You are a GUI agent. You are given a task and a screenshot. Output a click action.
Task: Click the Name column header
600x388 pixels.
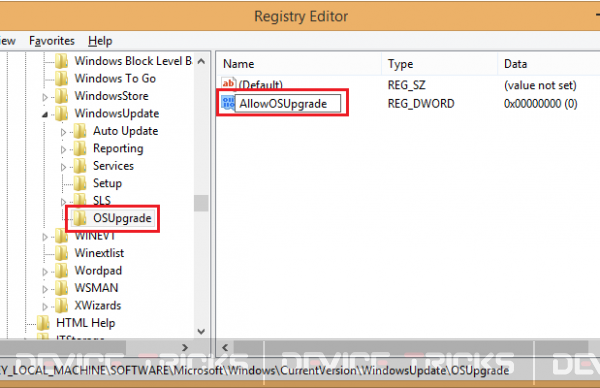click(x=299, y=64)
